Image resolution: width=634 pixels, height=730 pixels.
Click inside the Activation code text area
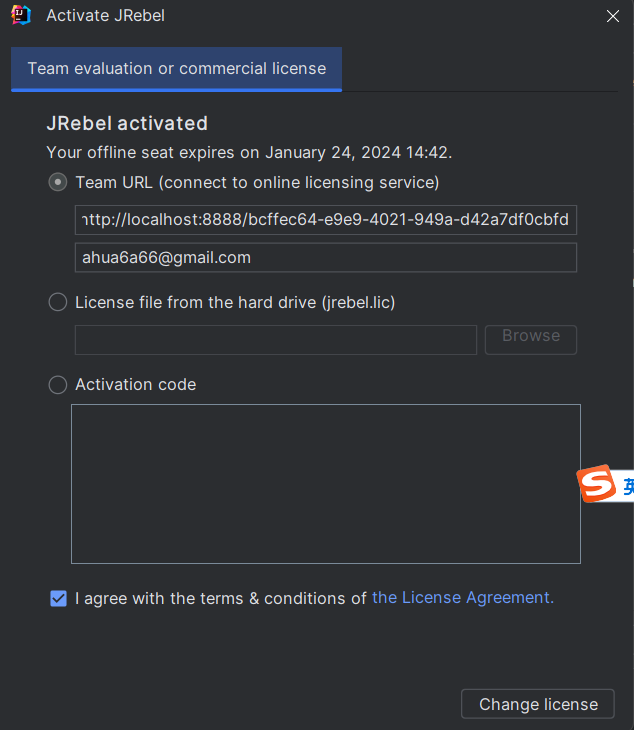point(325,484)
